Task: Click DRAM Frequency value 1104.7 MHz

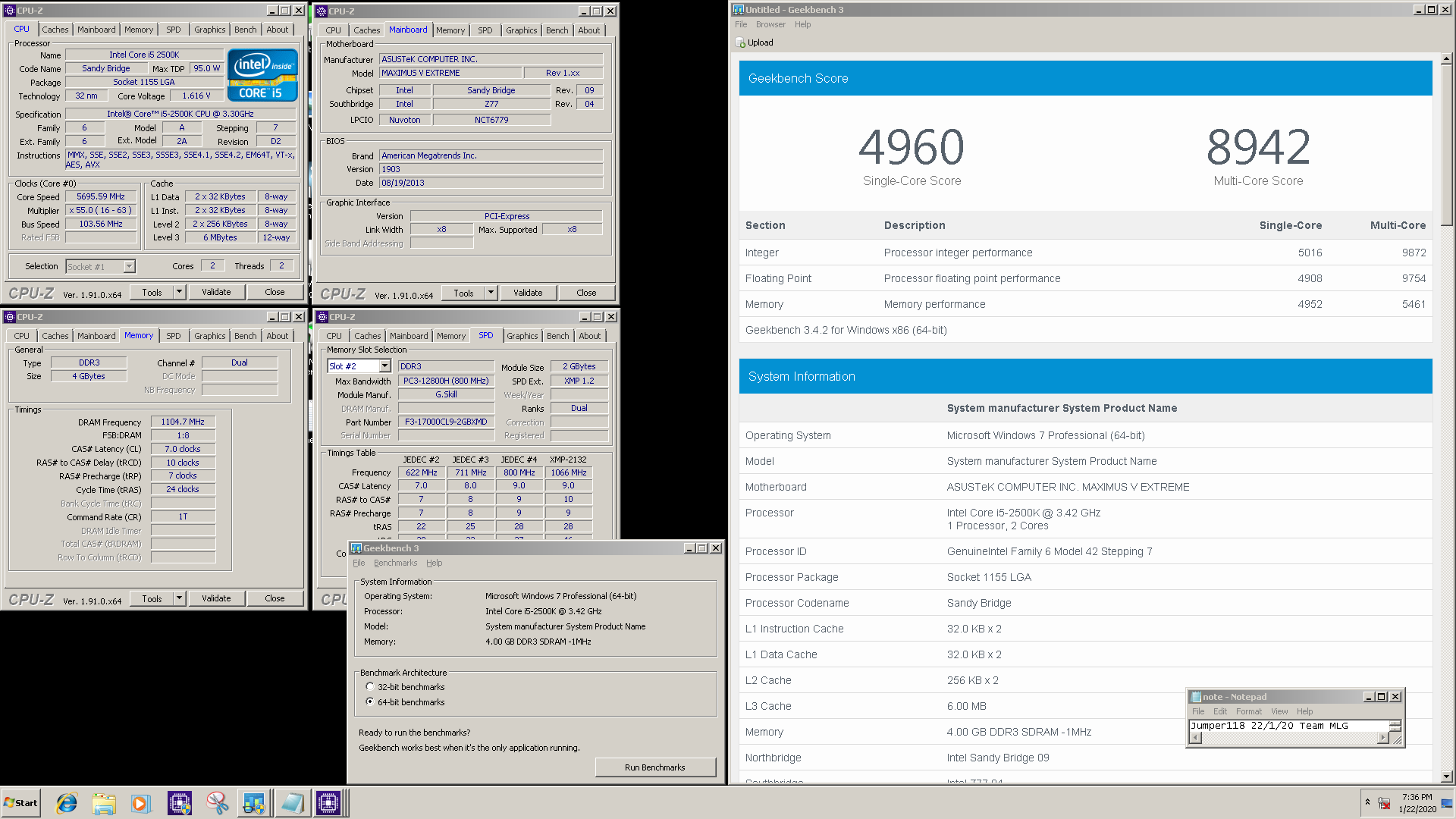Action: click(x=183, y=422)
